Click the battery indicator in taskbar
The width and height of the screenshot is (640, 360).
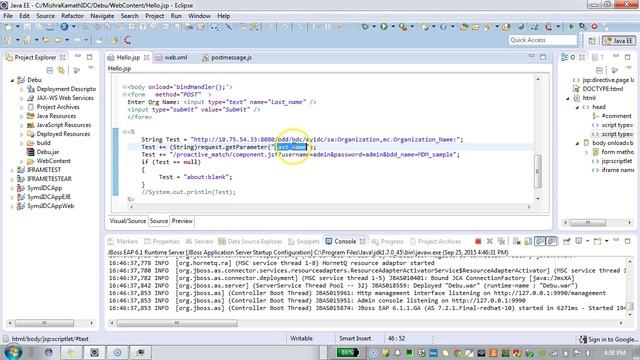tap(347, 352)
